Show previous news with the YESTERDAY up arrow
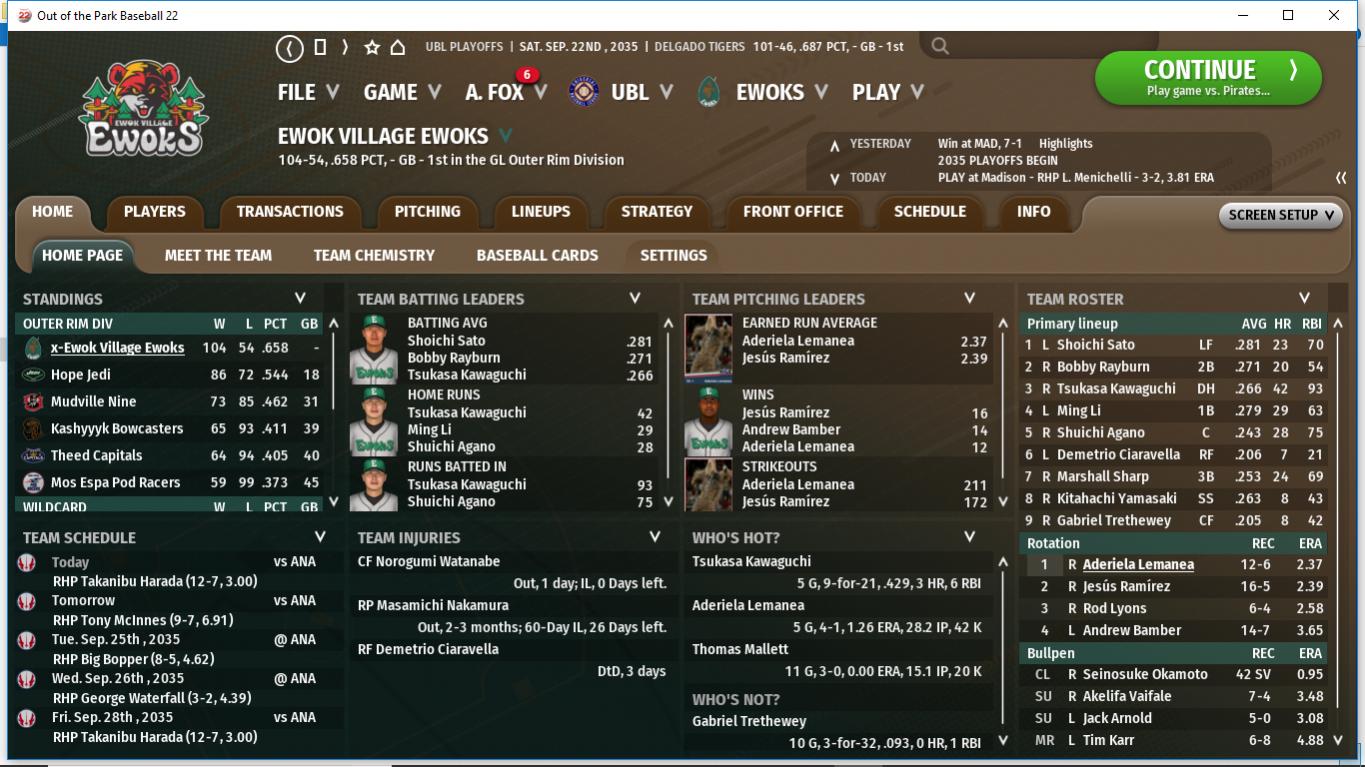Image resolution: width=1365 pixels, height=767 pixels. pyautogui.click(x=834, y=146)
